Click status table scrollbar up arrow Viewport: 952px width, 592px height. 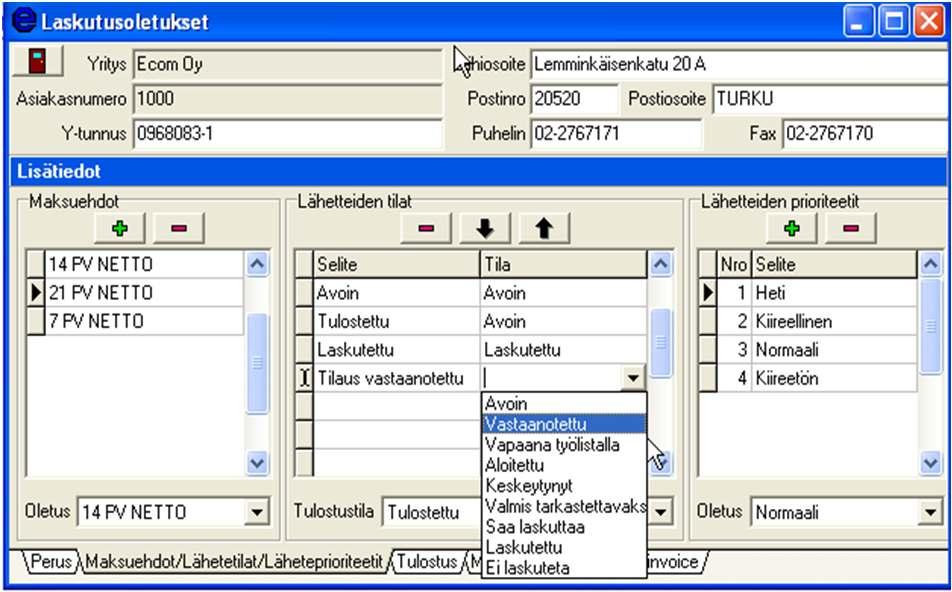pos(661,264)
